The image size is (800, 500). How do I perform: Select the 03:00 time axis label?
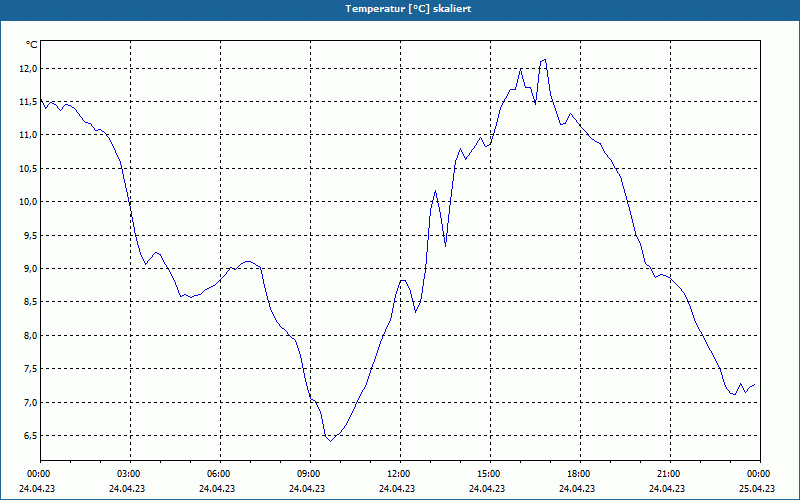click(130, 474)
